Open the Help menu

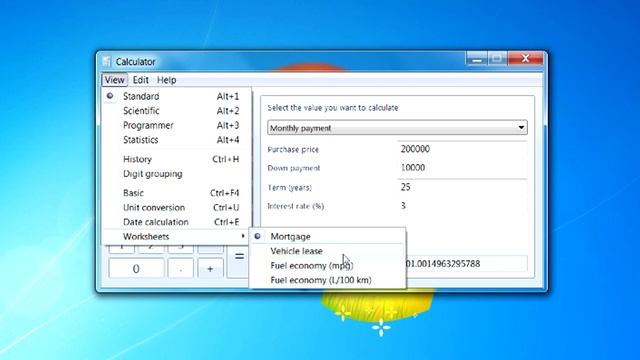coord(167,80)
